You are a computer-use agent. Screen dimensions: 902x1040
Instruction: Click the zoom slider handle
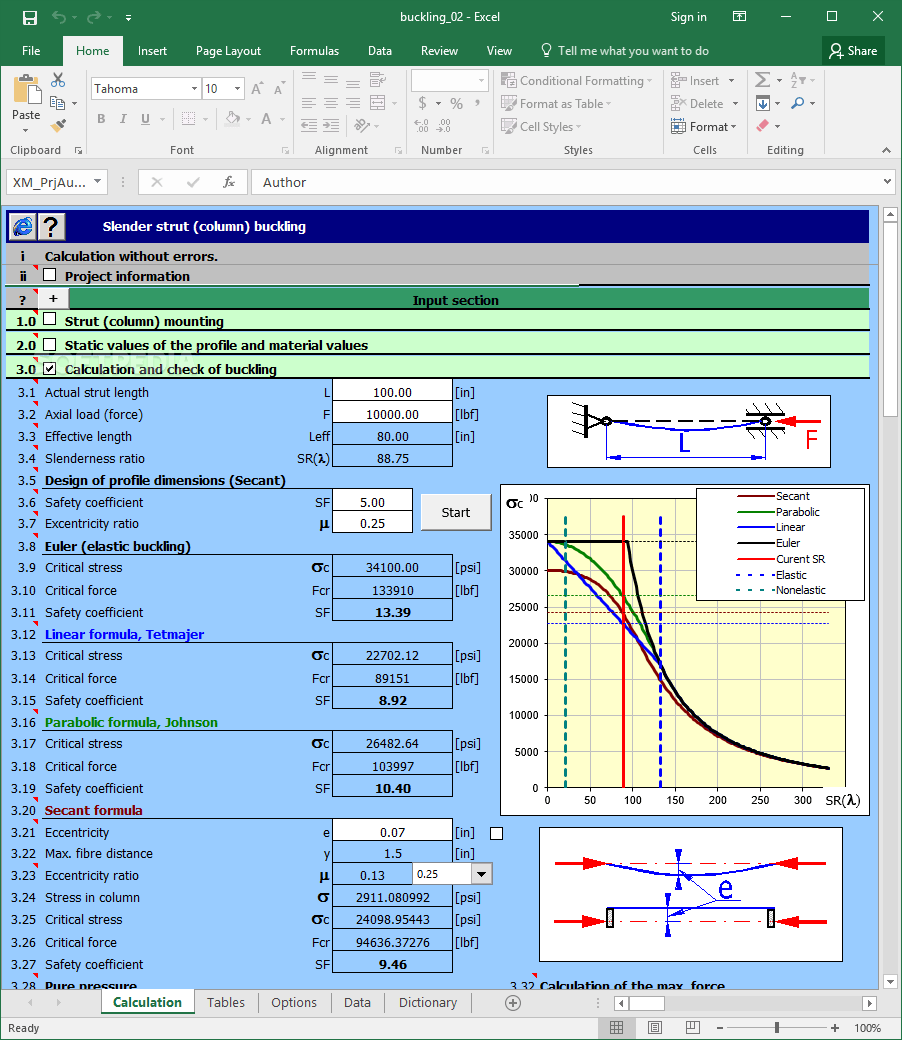[x=777, y=1028]
